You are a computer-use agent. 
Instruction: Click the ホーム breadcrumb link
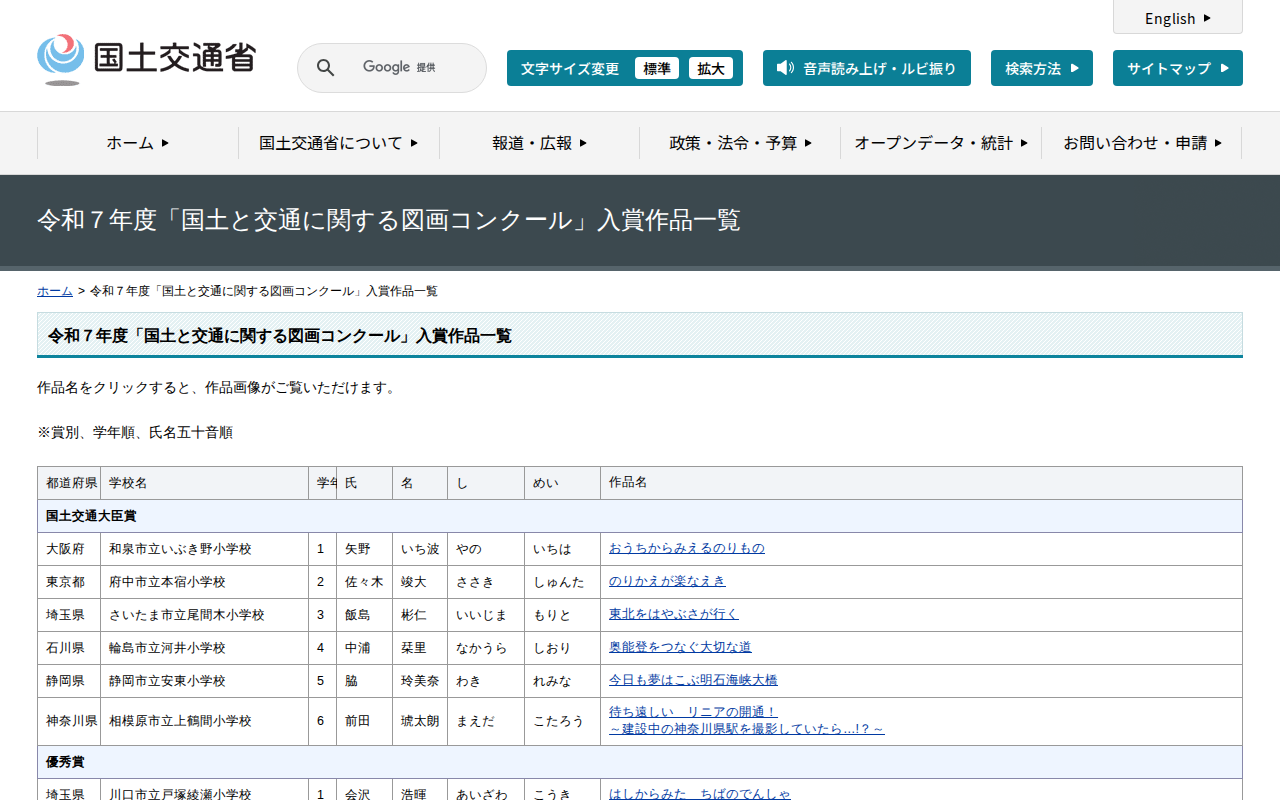tap(55, 291)
